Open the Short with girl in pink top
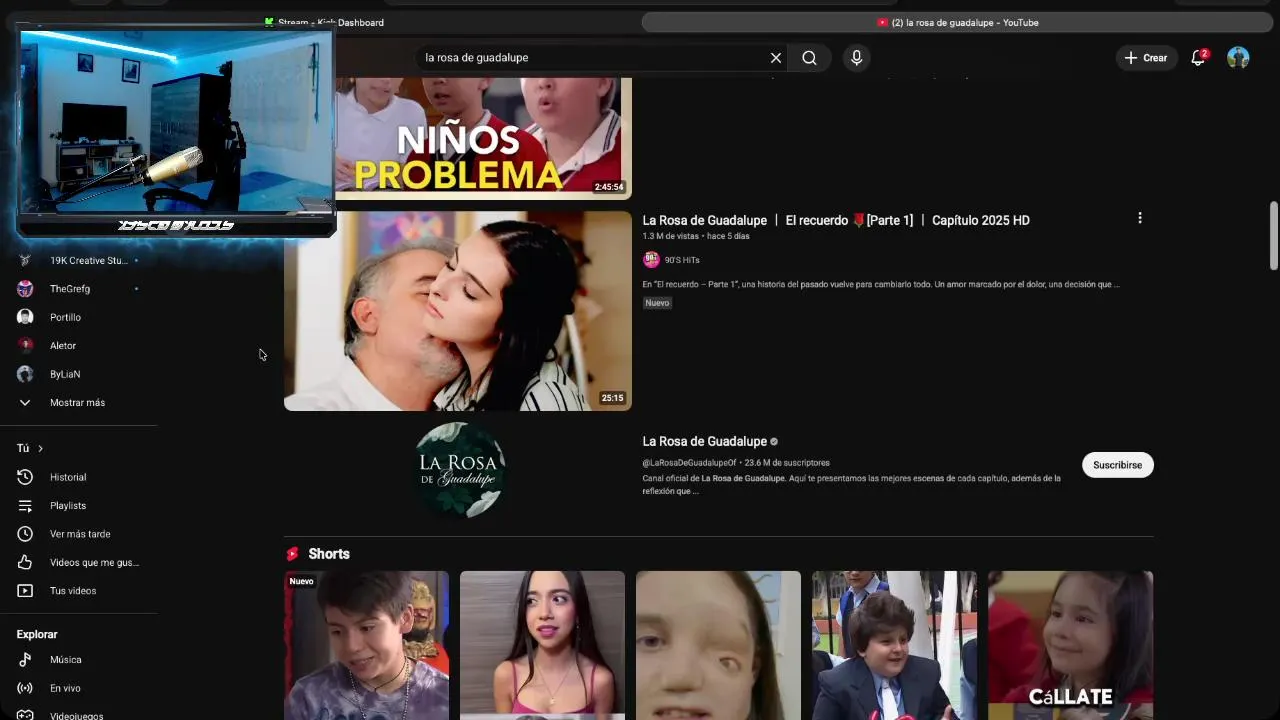The image size is (1280, 720). [x=542, y=645]
